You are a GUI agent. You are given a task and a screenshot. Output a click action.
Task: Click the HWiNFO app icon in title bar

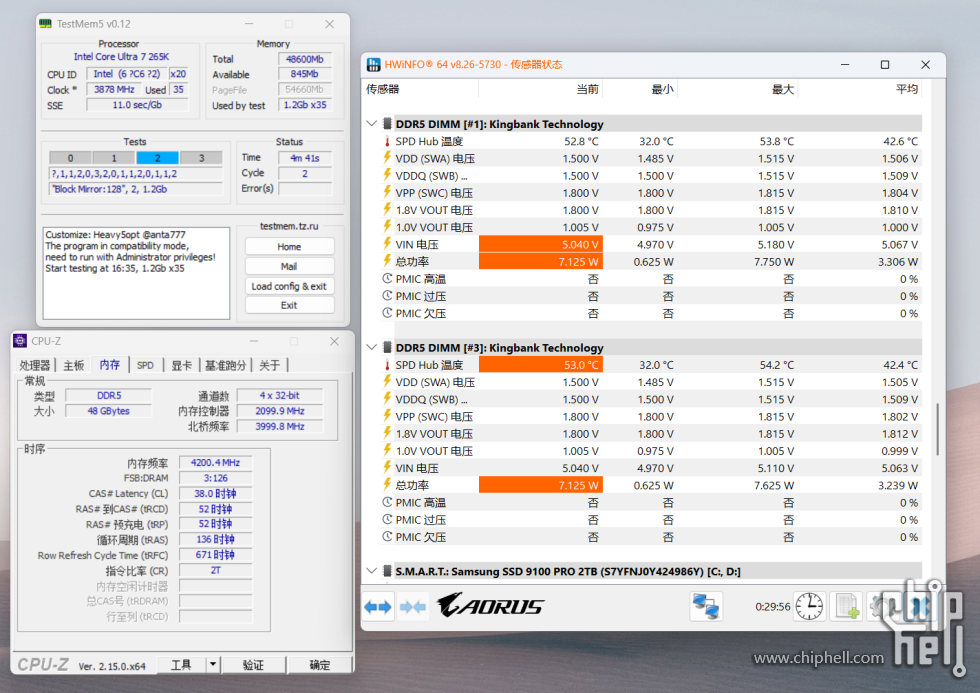pos(374,64)
